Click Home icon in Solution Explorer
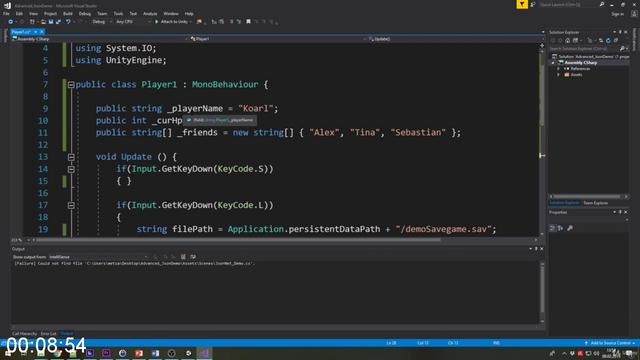The height and width of the screenshot is (360, 640). [568, 40]
